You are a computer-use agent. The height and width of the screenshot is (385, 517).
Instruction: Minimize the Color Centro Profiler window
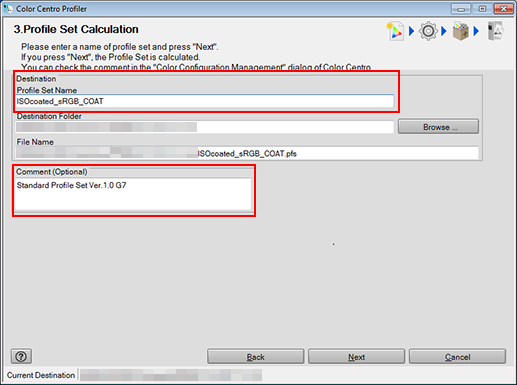coord(461,9)
